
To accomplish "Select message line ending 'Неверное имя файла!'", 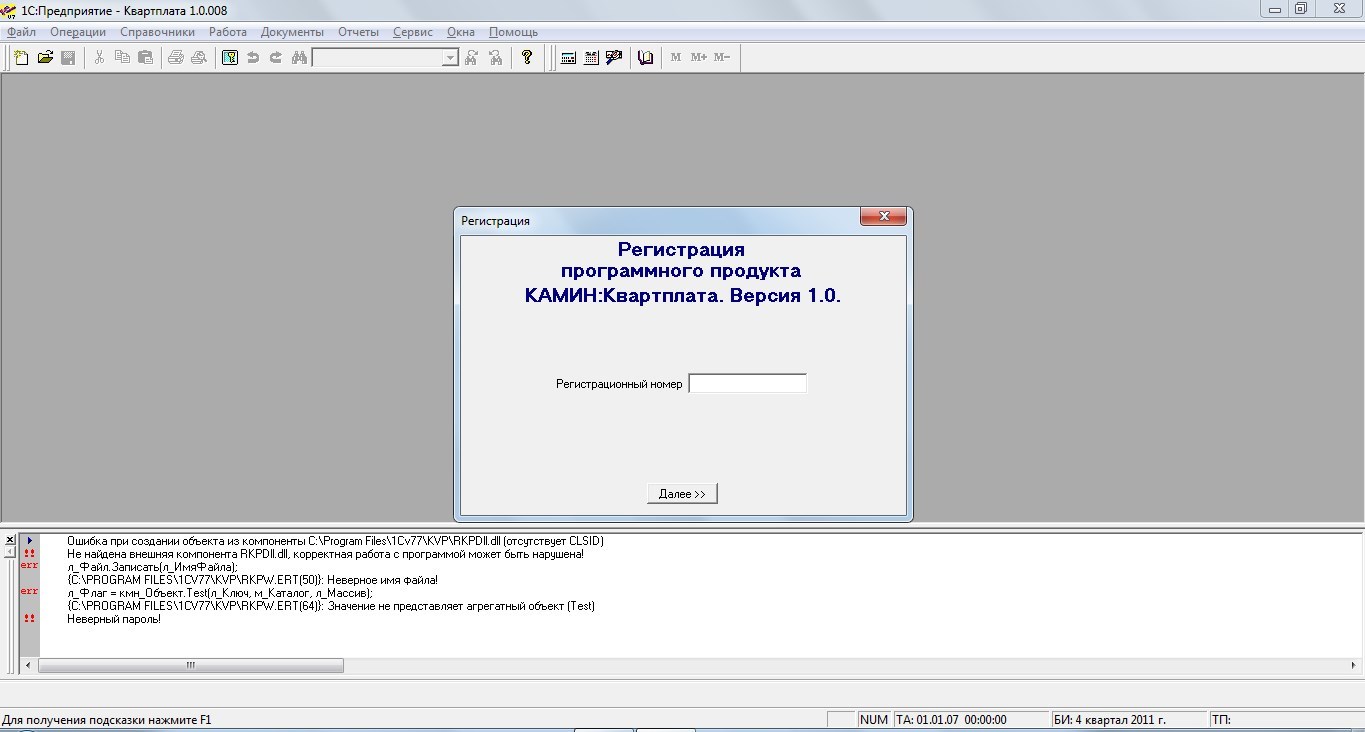I will coord(252,580).
